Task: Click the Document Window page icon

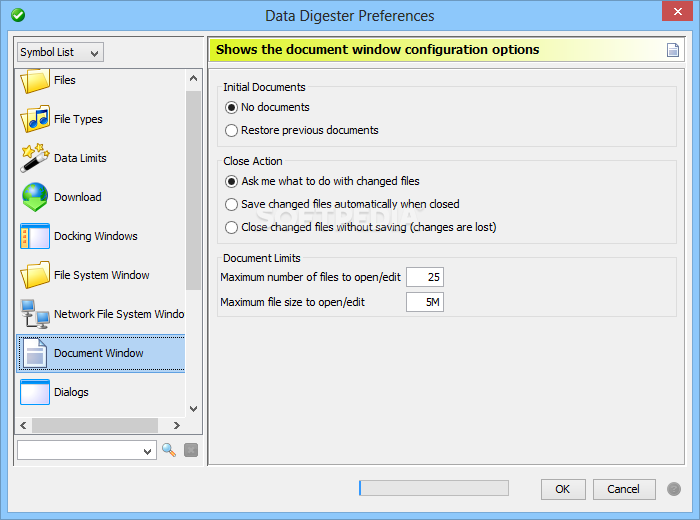Action: tap(35, 353)
